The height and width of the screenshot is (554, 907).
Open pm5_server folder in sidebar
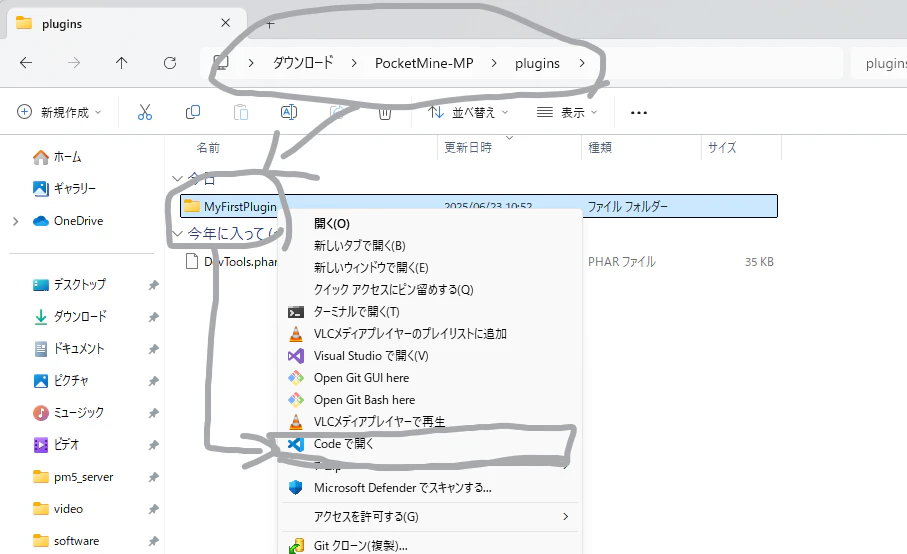pyautogui.click(x=73, y=477)
